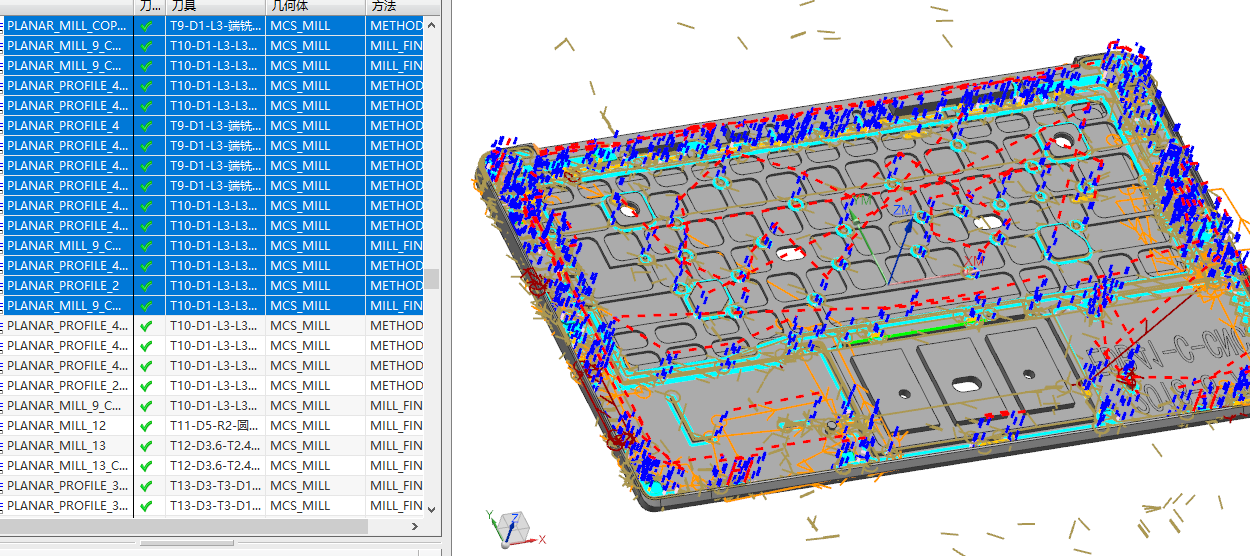The image size is (1250, 556).
Task: Sort by the 方法 column header
Action: pos(395,6)
